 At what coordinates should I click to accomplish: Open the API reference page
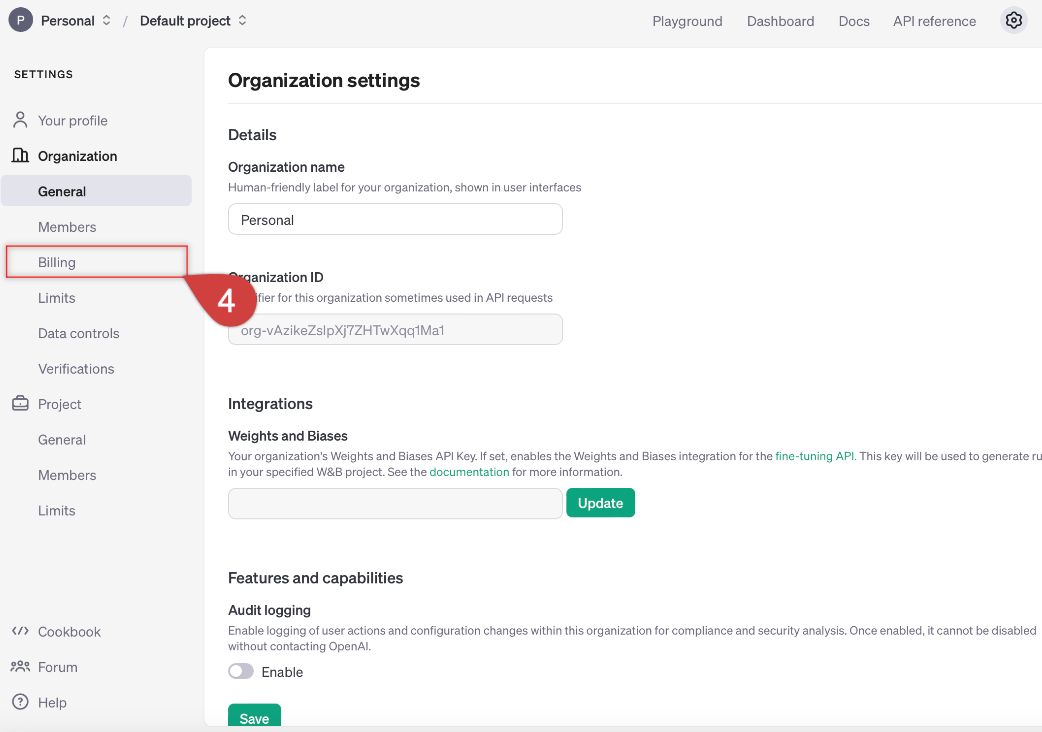[x=934, y=21]
